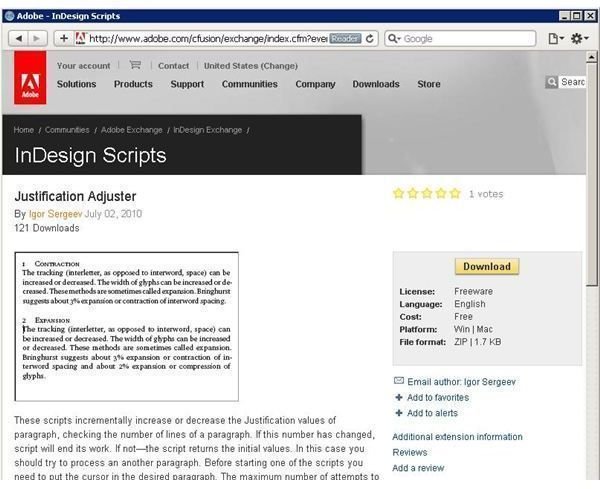Click the 'Freeware' license value
The width and height of the screenshot is (600, 489).
(x=473, y=291)
